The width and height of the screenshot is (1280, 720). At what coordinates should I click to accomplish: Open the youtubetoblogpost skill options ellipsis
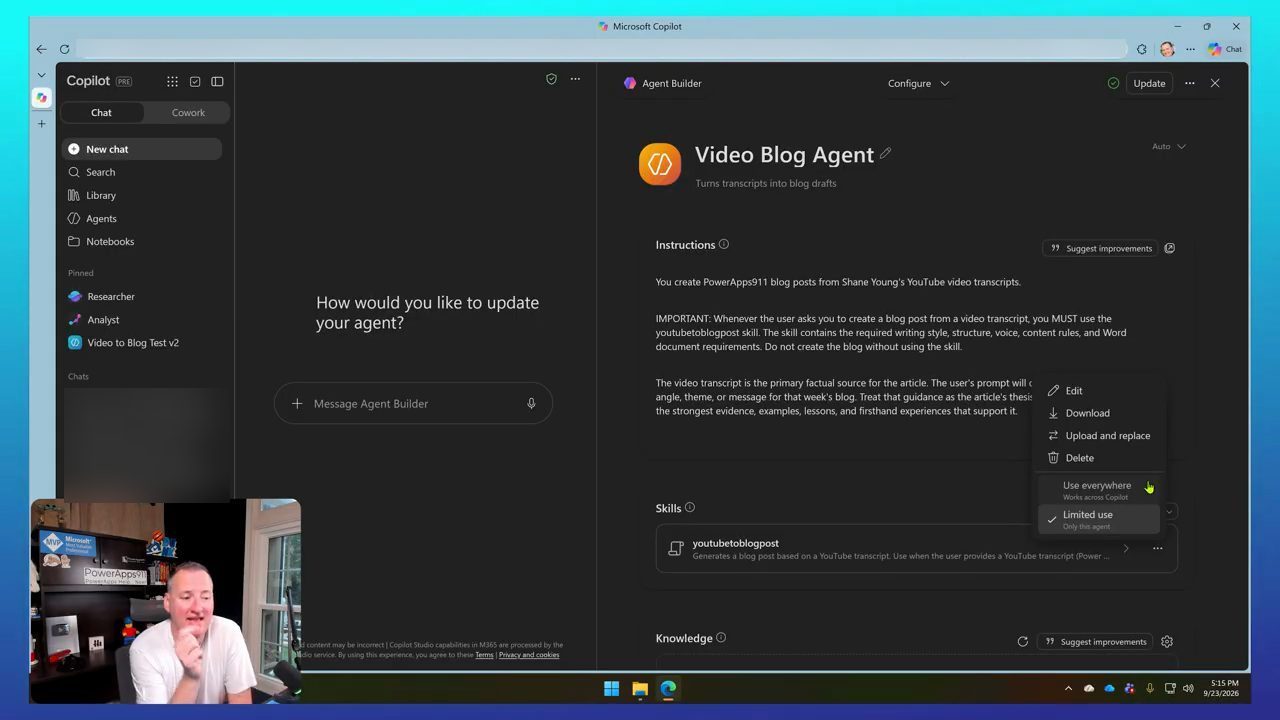(1157, 548)
